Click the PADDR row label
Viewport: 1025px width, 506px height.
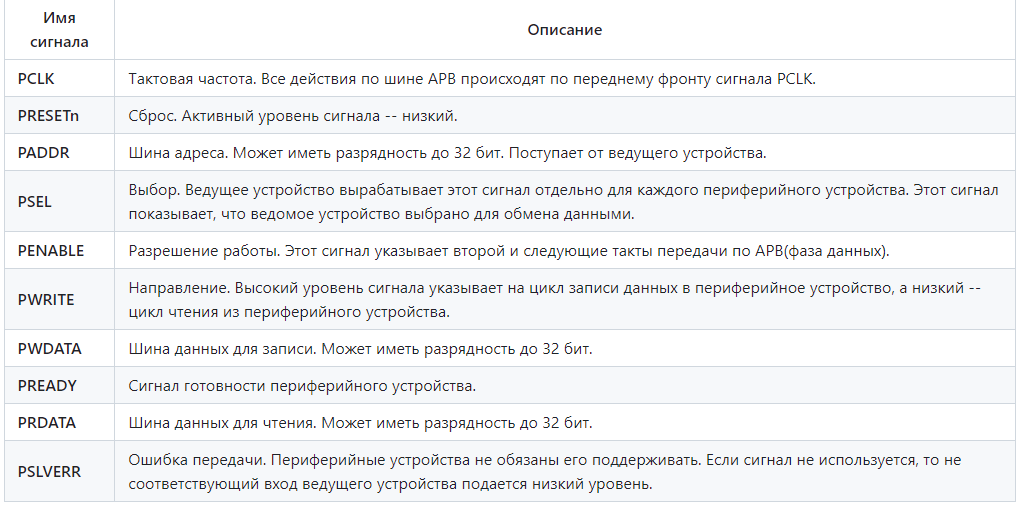click(x=43, y=153)
